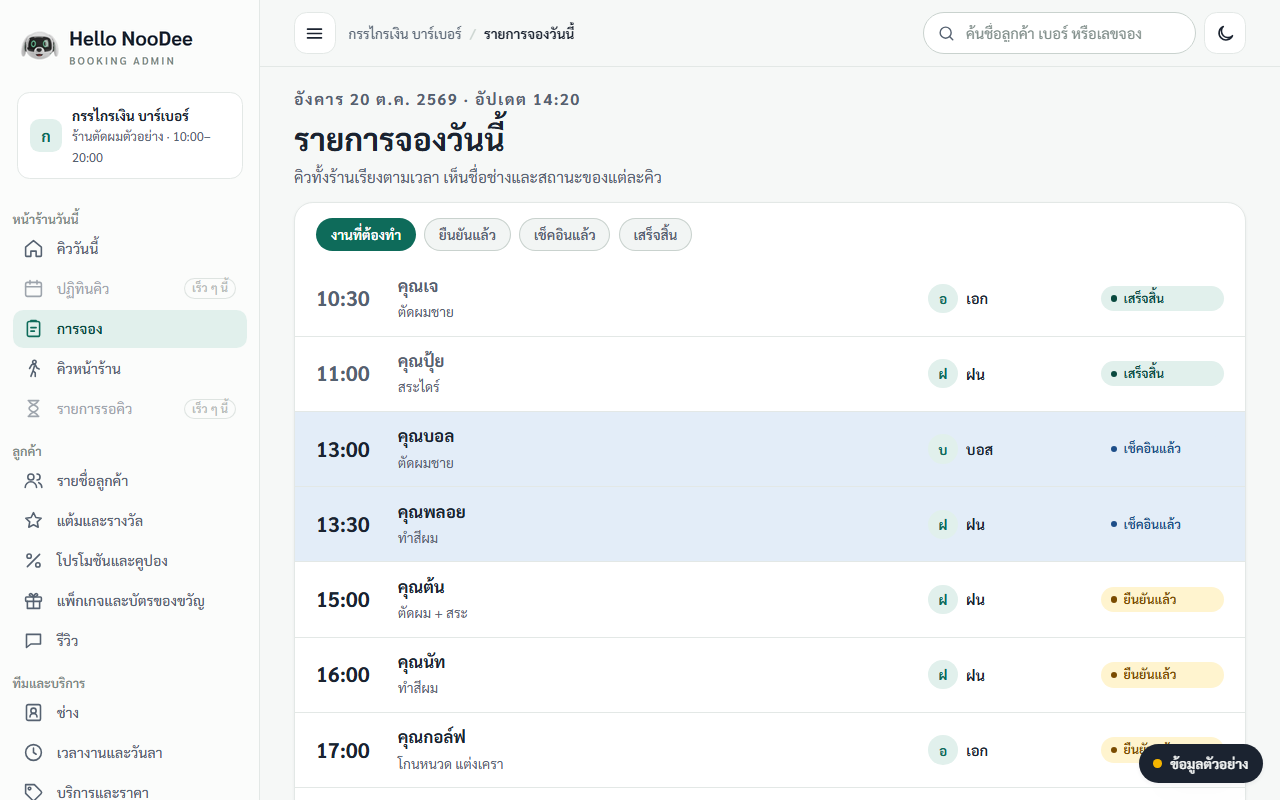Viewport: 1280px width, 800px height.
Task: Open the กรรไกรเงิน บาร์เบอร์ shop selector card
Action: click(x=130, y=136)
